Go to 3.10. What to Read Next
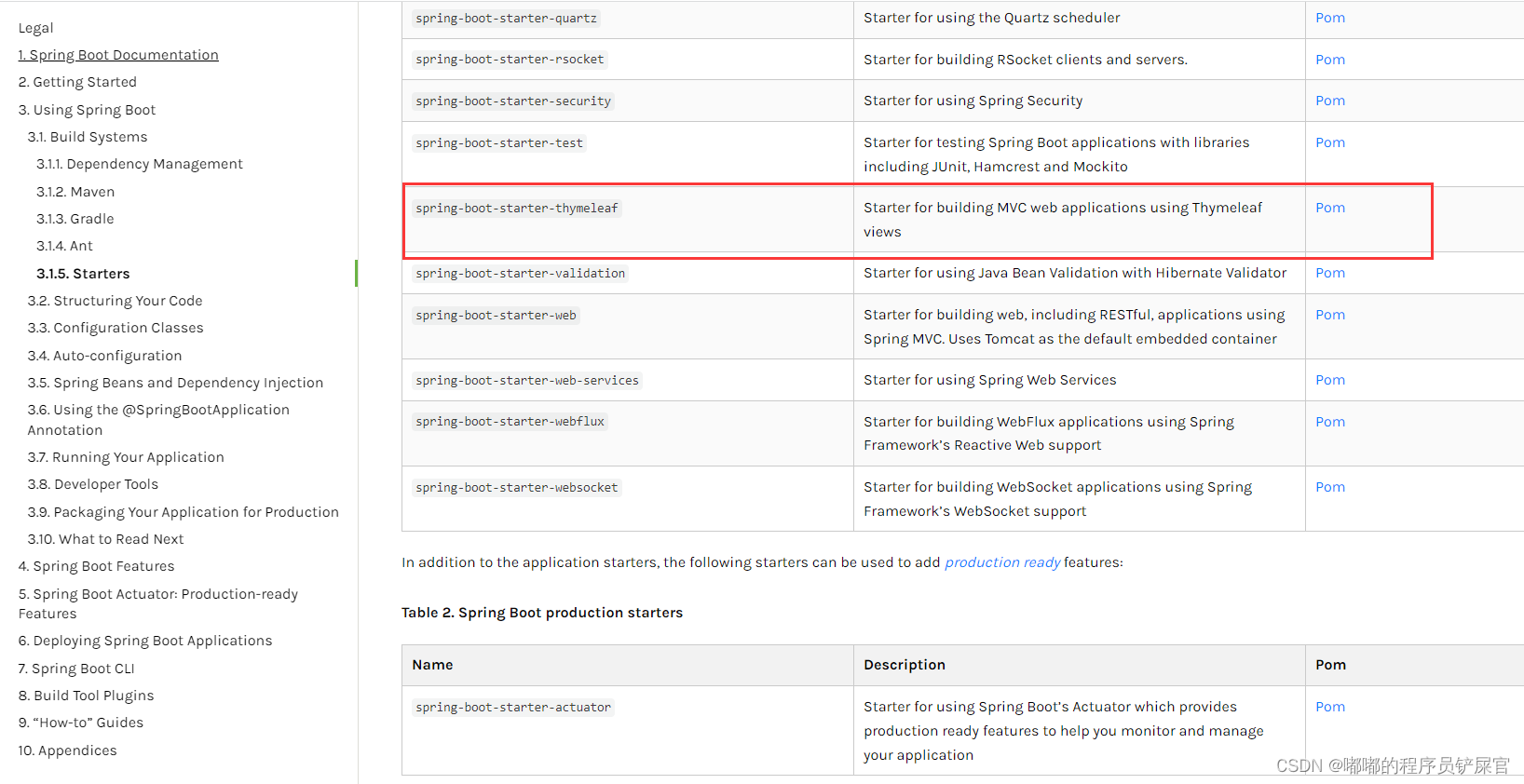Screen dimensions: 1524x784 (105, 539)
